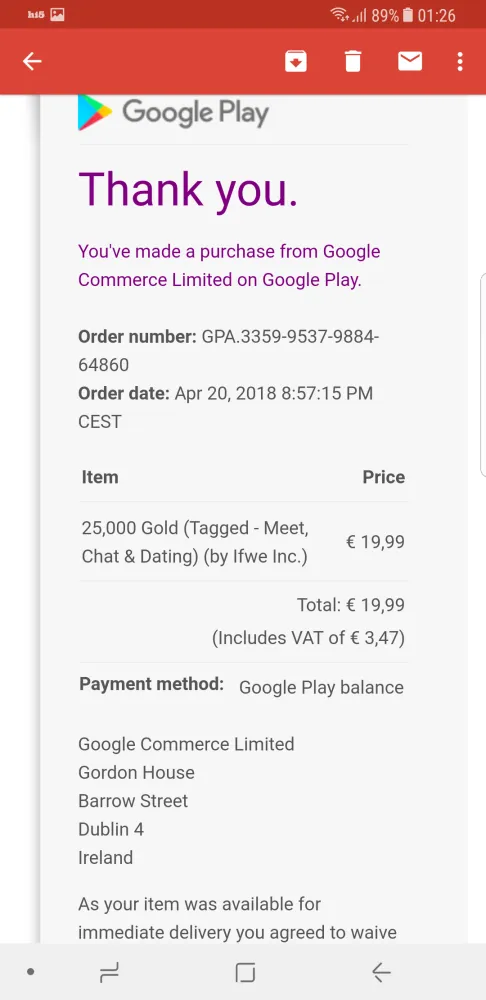Open hi5 notification in status bar
Screen dimensions: 486x1000
point(36,14)
